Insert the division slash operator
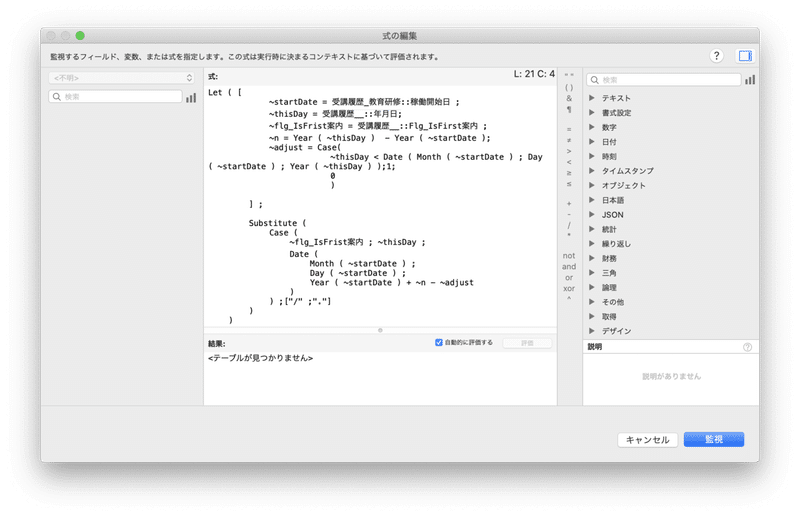 569,225
